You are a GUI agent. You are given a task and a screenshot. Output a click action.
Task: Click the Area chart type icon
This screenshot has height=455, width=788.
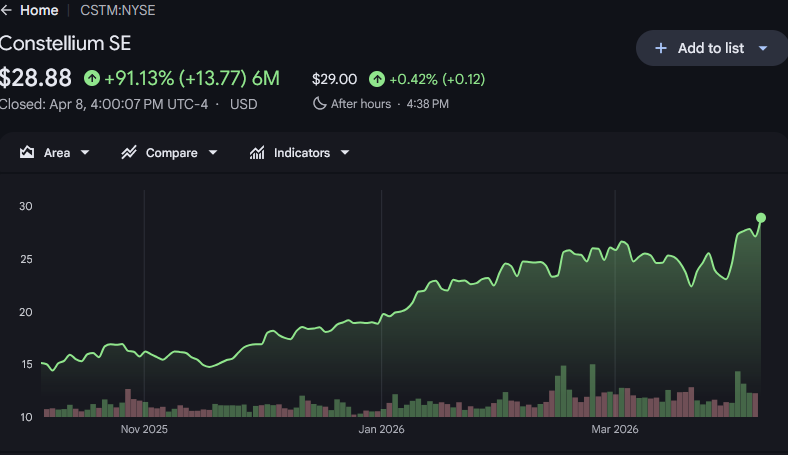pyautogui.click(x=27, y=152)
